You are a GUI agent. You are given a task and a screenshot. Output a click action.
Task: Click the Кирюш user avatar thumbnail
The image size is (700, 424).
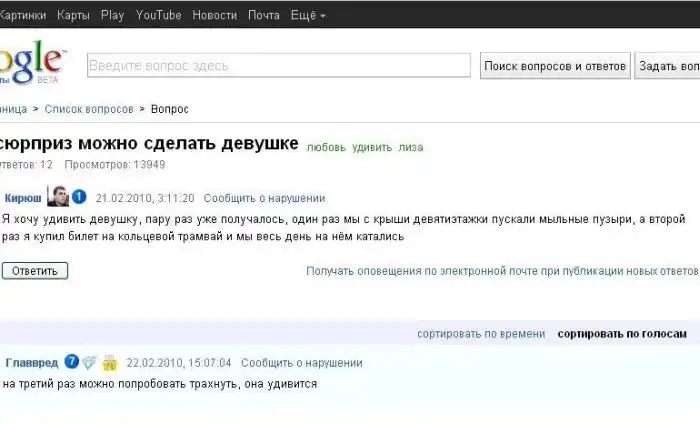pos(58,197)
